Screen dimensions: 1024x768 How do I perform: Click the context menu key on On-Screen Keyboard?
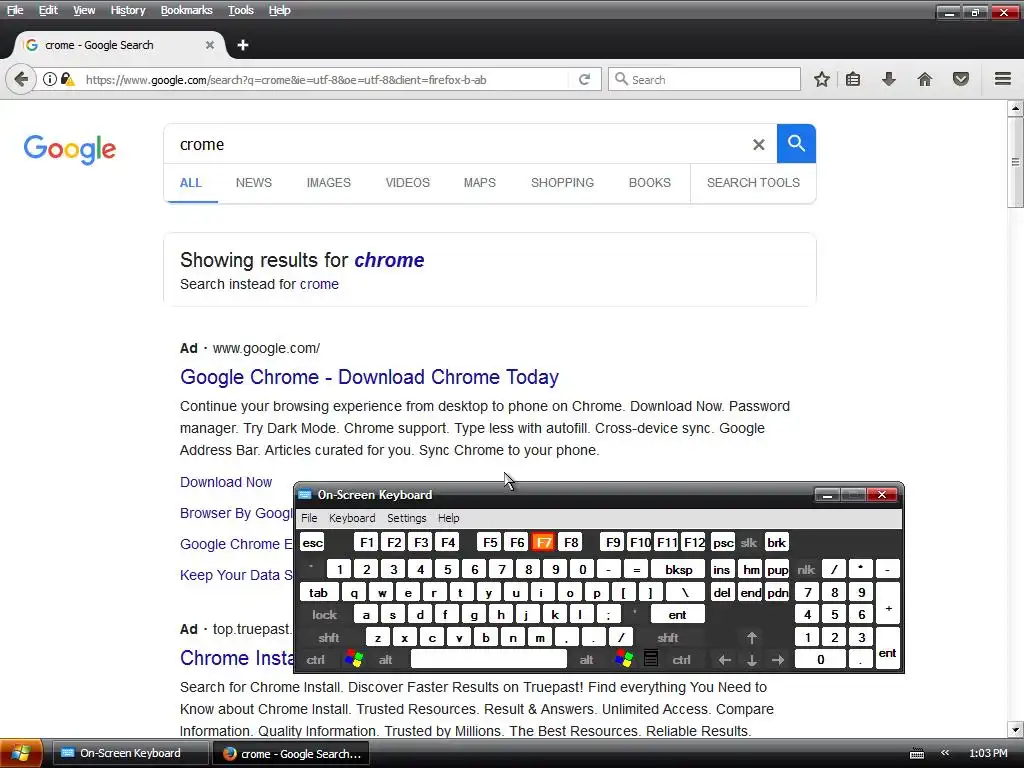pyautogui.click(x=650, y=659)
